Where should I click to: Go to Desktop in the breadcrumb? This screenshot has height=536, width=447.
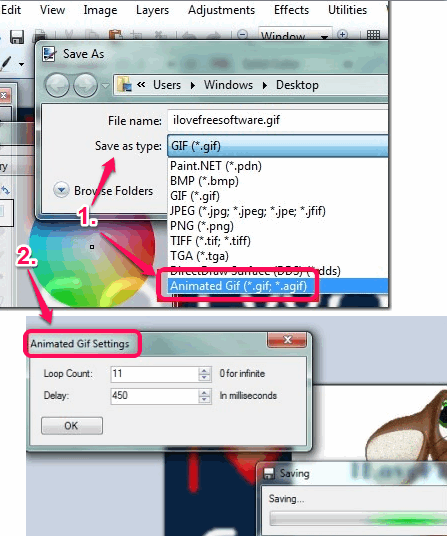(x=297, y=85)
